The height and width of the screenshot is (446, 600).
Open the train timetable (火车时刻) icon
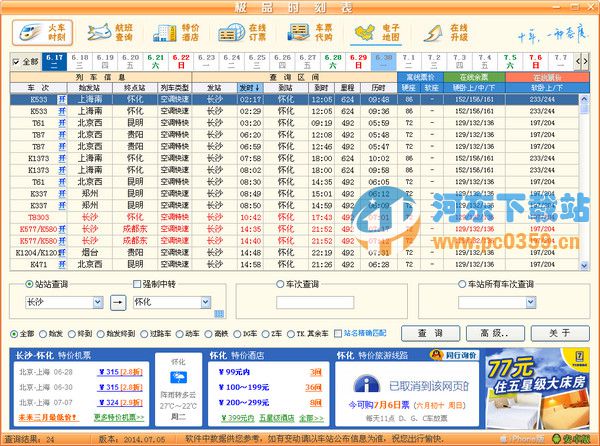point(42,33)
